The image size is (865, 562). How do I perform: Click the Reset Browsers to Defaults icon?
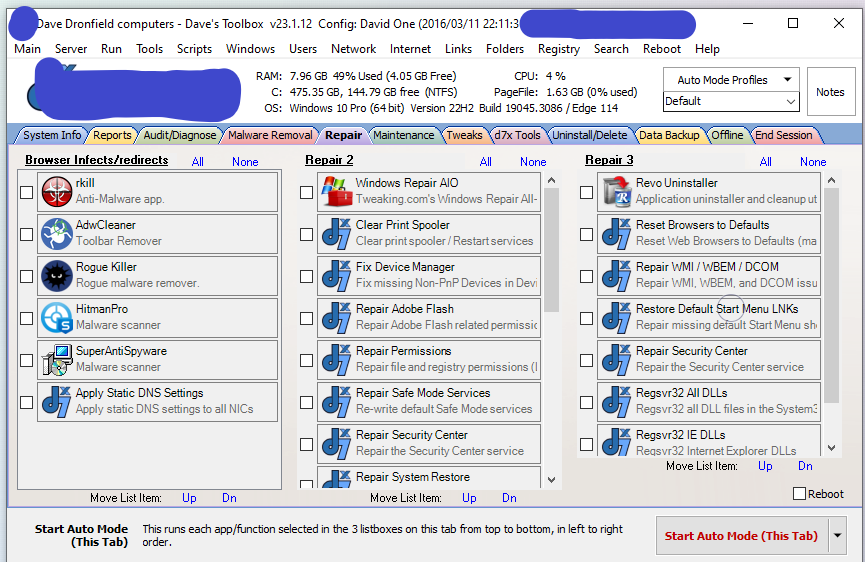point(617,233)
